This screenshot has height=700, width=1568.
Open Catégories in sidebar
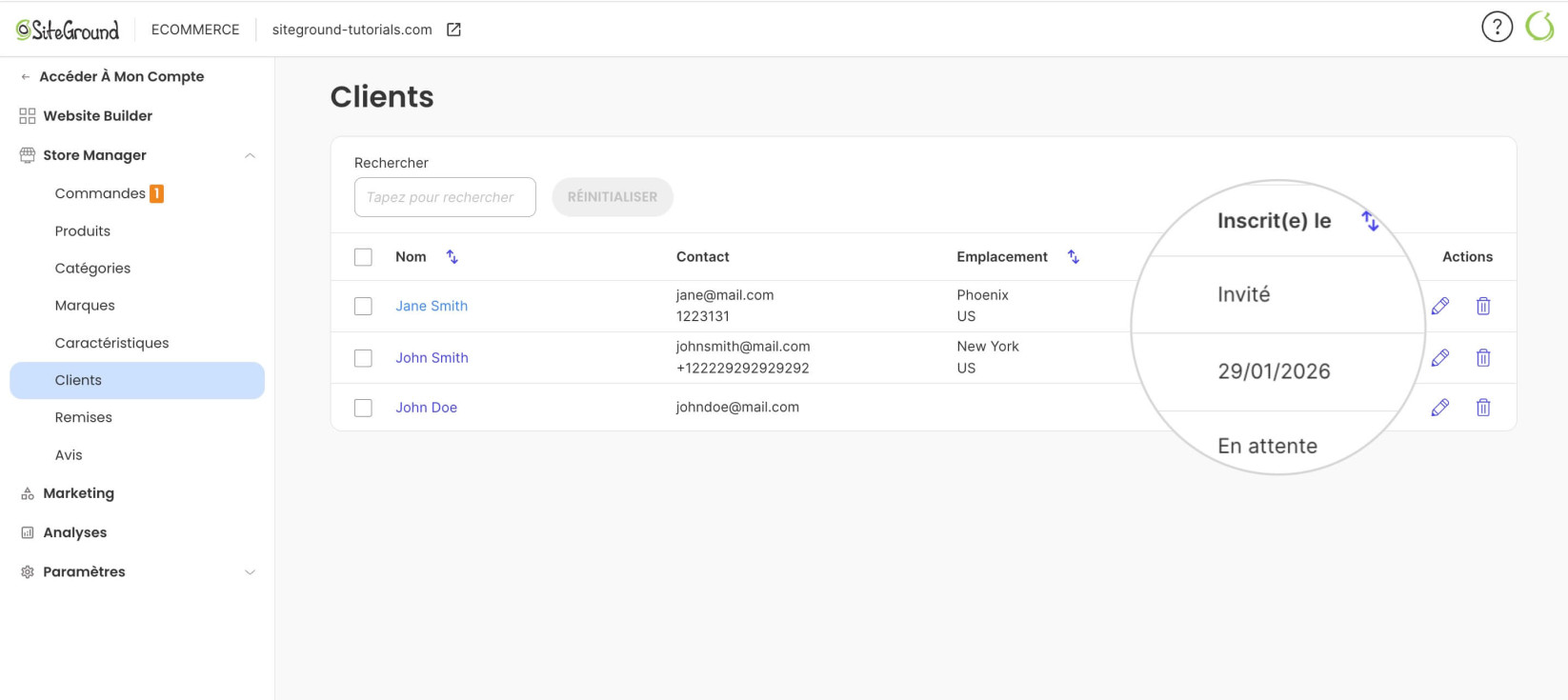[x=92, y=269]
